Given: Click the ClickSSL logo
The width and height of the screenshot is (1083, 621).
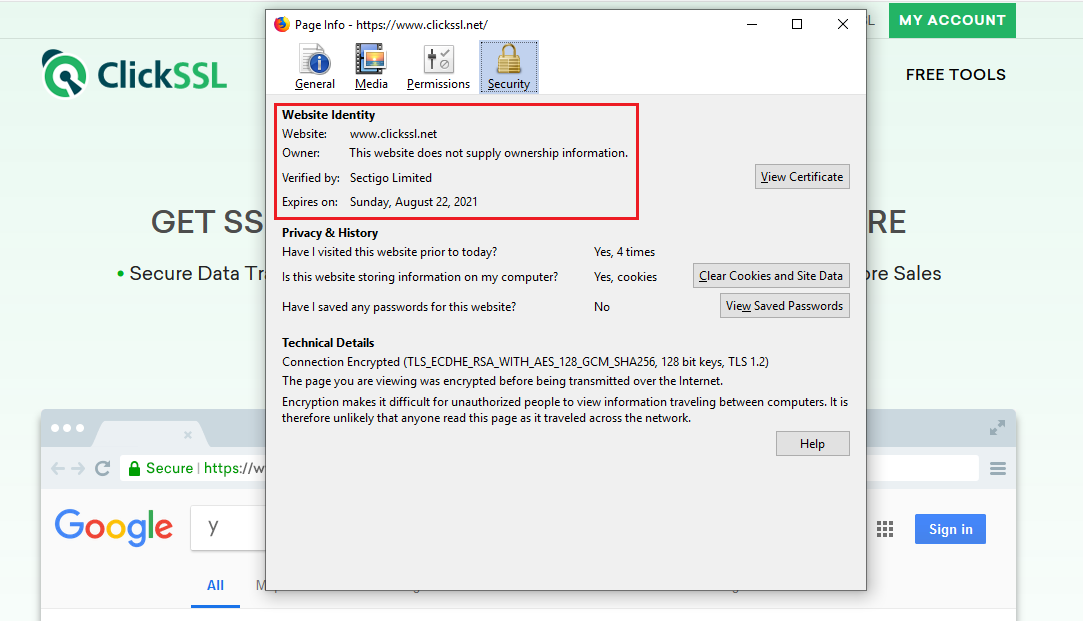Looking at the screenshot, I should point(135,74).
